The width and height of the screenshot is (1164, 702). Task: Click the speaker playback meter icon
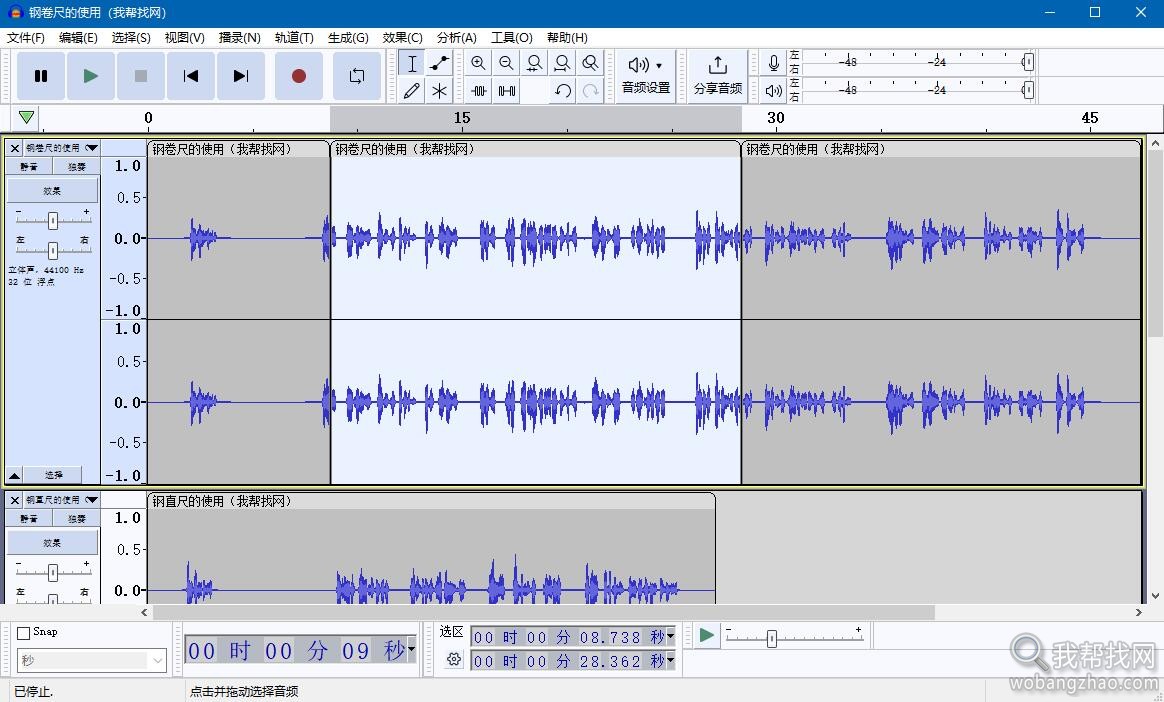(x=774, y=91)
